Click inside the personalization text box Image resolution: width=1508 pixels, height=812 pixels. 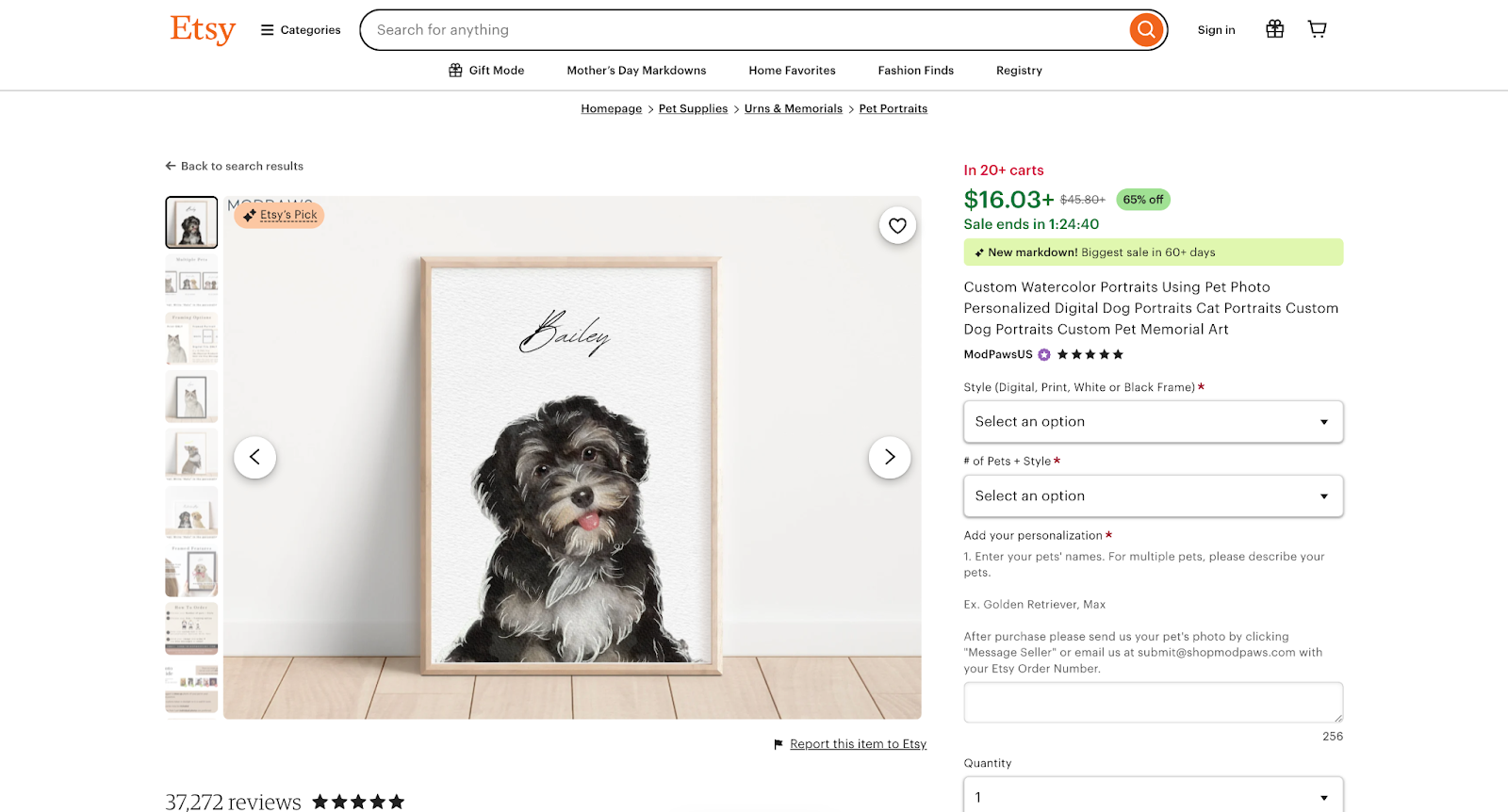[1152, 702]
